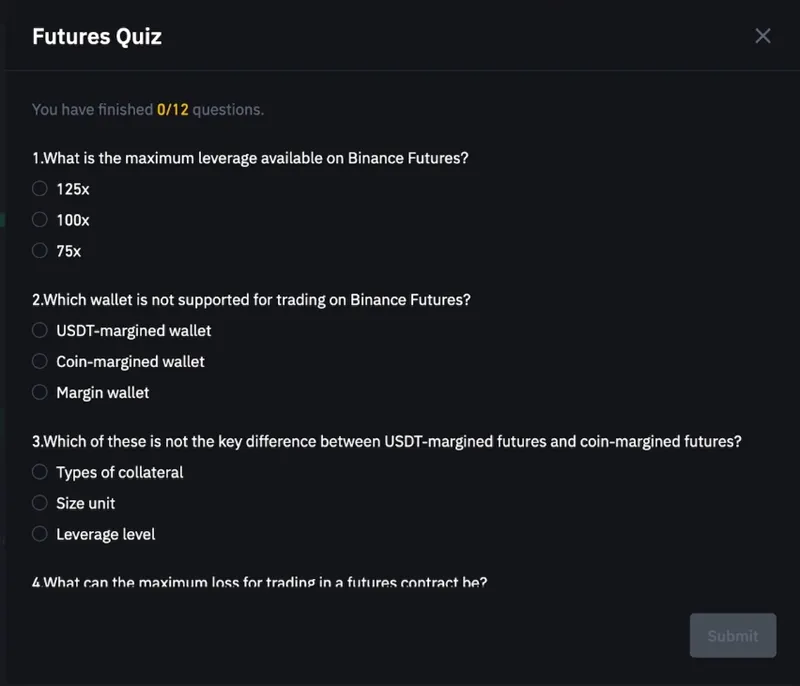Pick the 75x radio option circle

(x=40, y=251)
